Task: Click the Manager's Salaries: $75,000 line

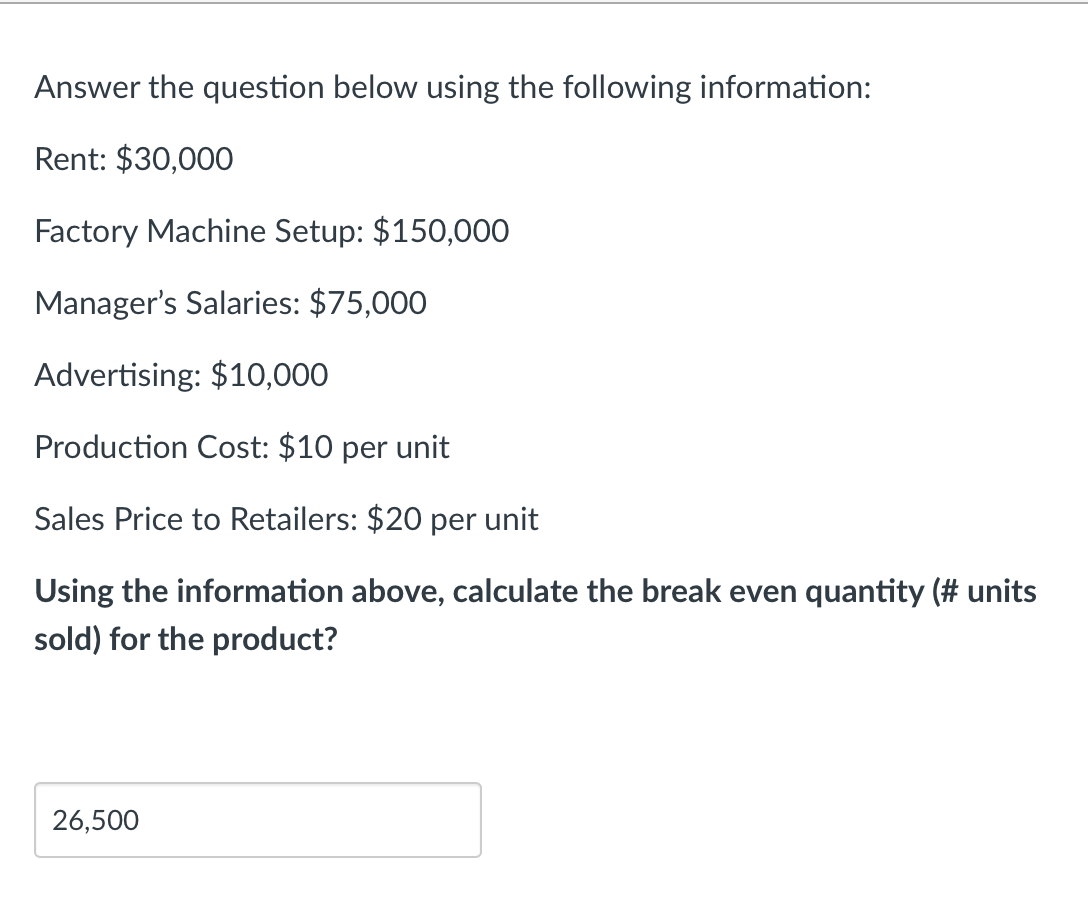Action: 230,303
